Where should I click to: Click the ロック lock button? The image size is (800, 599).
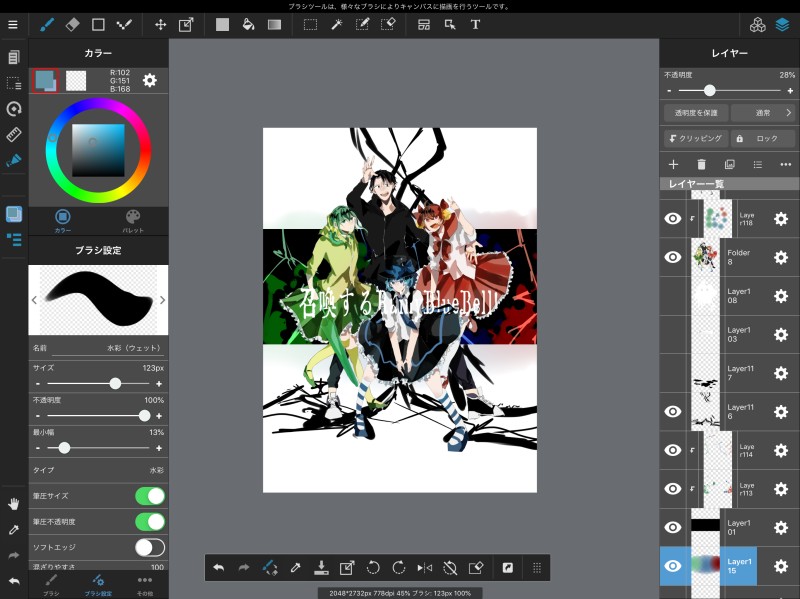click(x=763, y=138)
